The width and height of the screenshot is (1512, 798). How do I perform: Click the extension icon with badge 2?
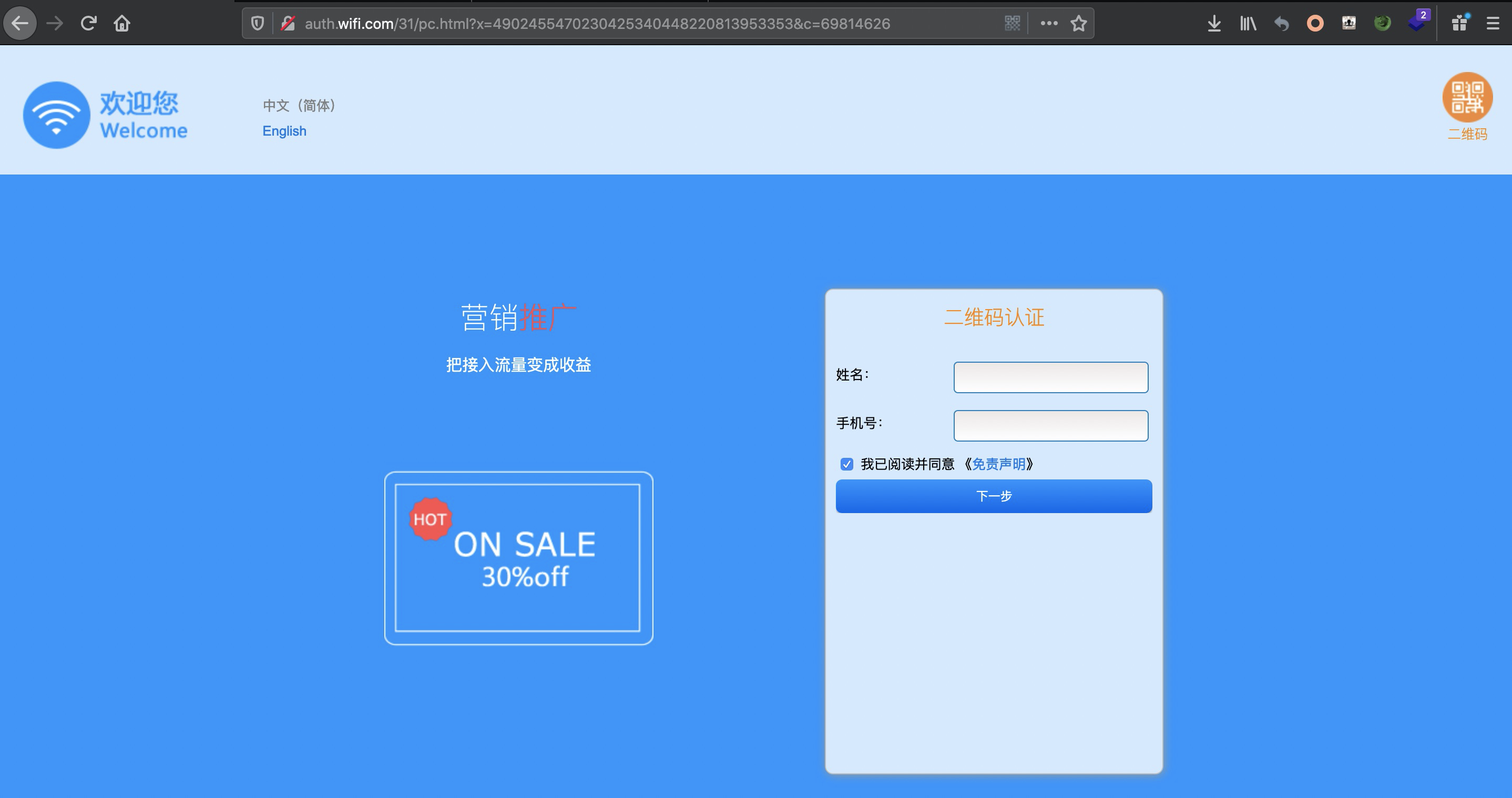[1417, 24]
